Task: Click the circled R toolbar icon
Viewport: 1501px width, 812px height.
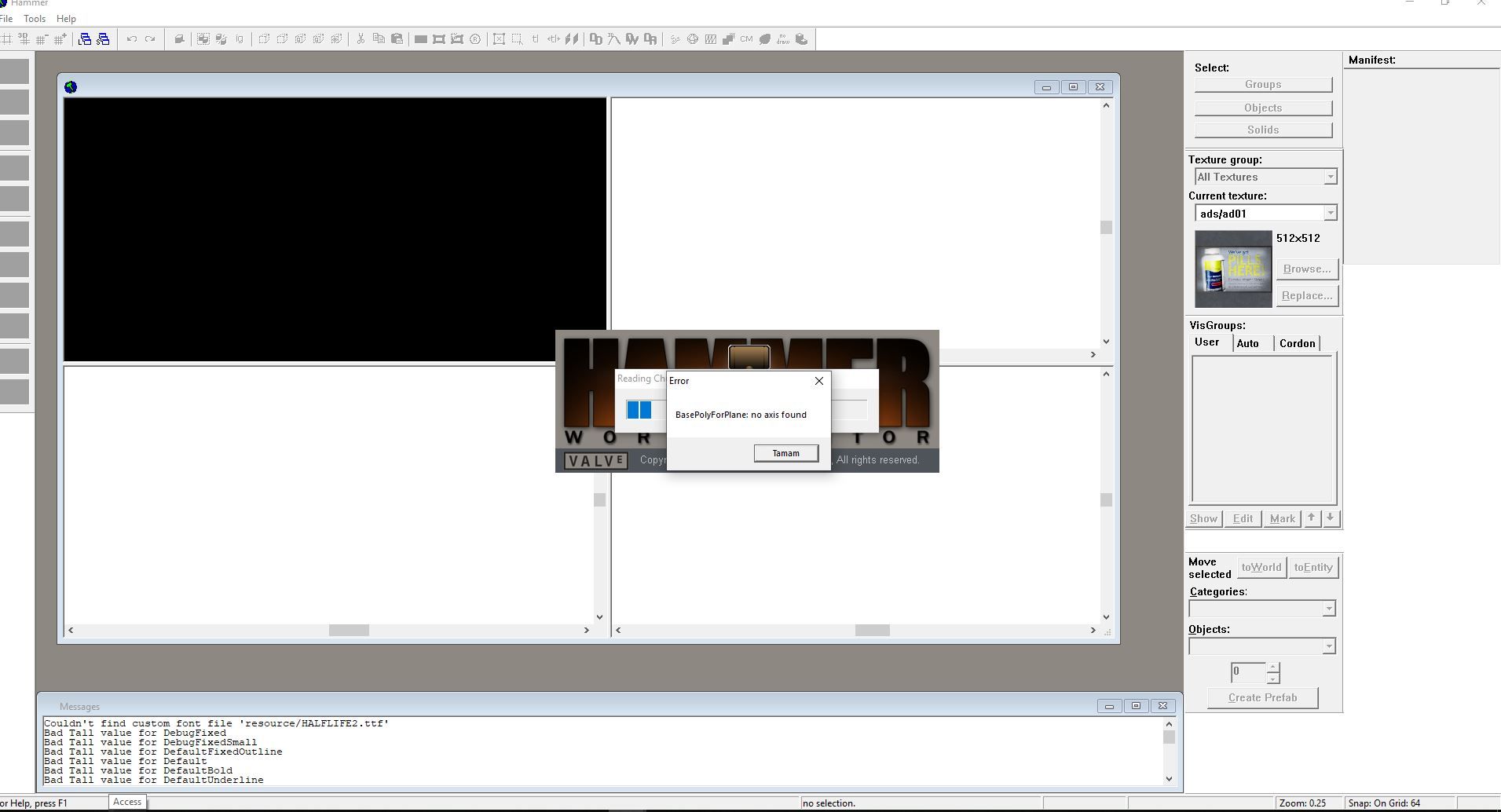Action: (x=475, y=39)
